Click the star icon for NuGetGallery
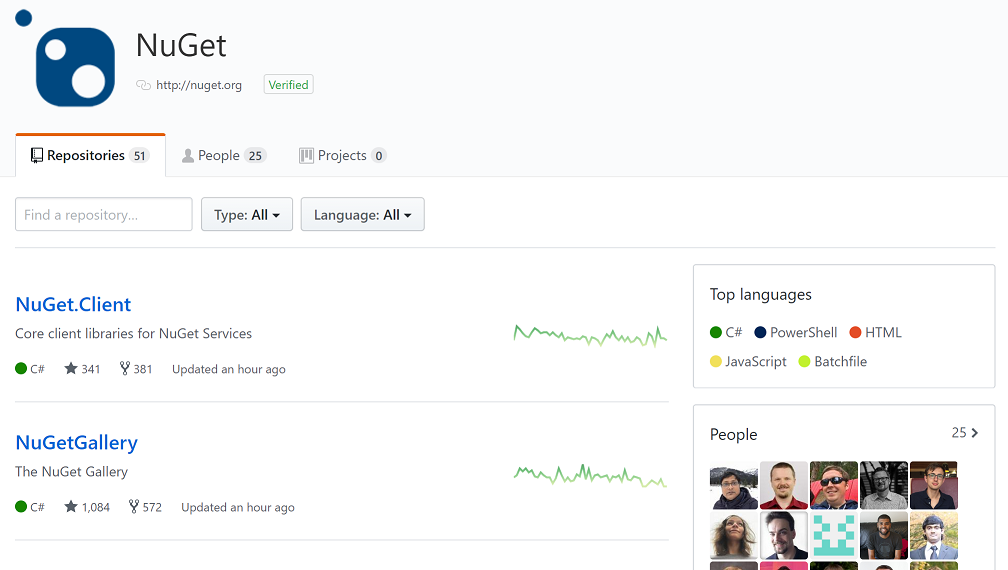 (x=71, y=506)
